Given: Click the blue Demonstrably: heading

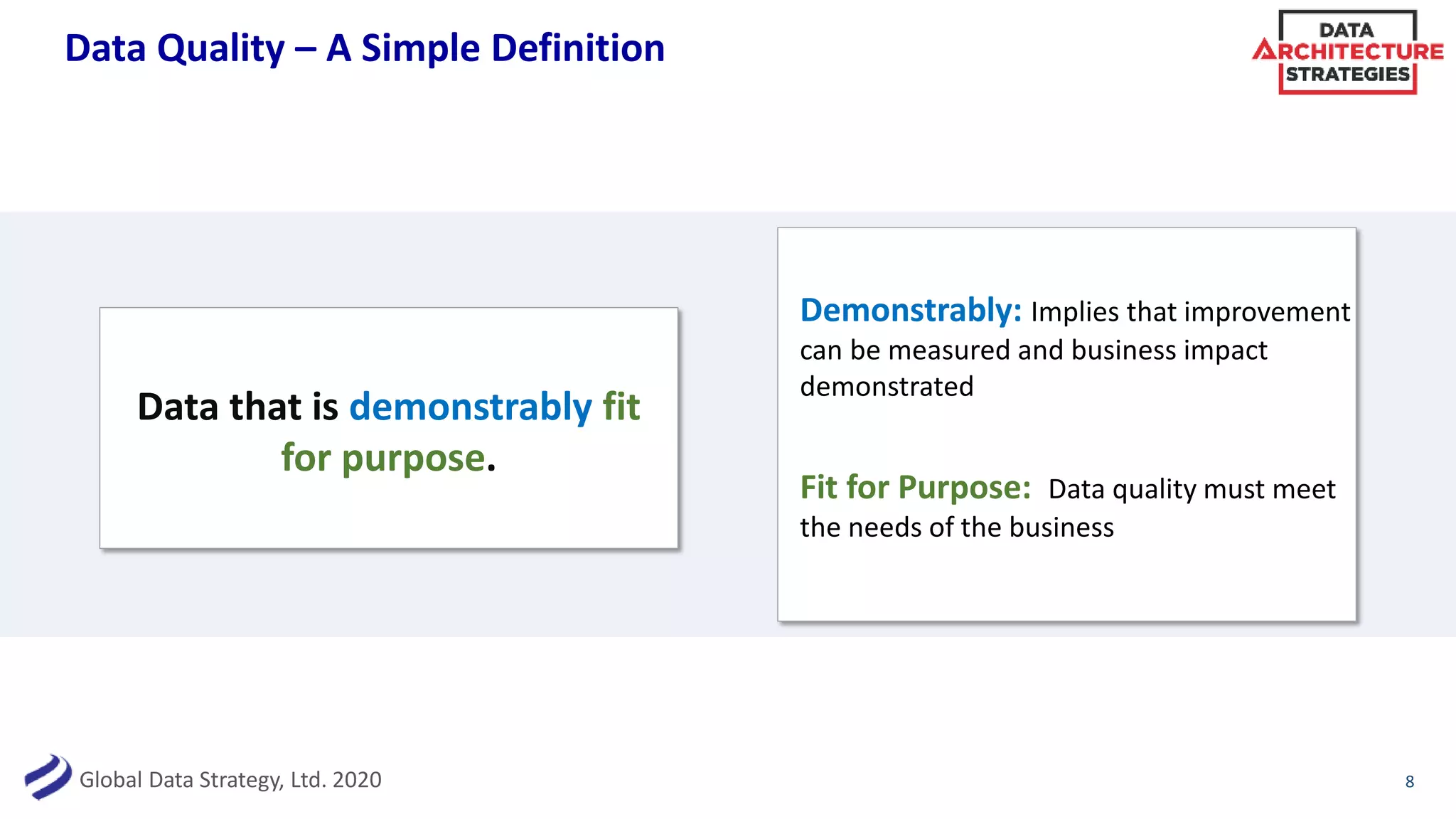Looking at the screenshot, I should point(911,311).
